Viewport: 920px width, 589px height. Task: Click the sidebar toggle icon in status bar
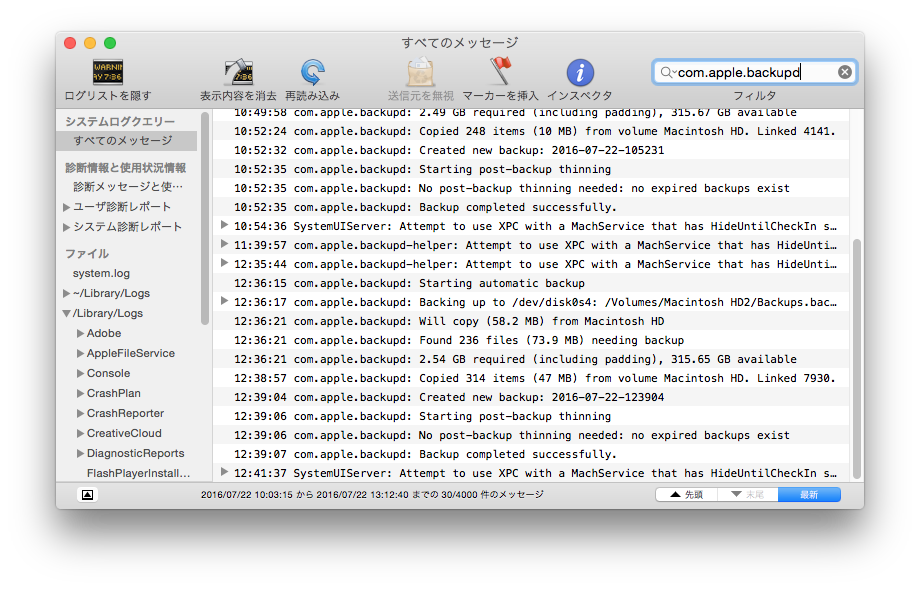point(87,495)
